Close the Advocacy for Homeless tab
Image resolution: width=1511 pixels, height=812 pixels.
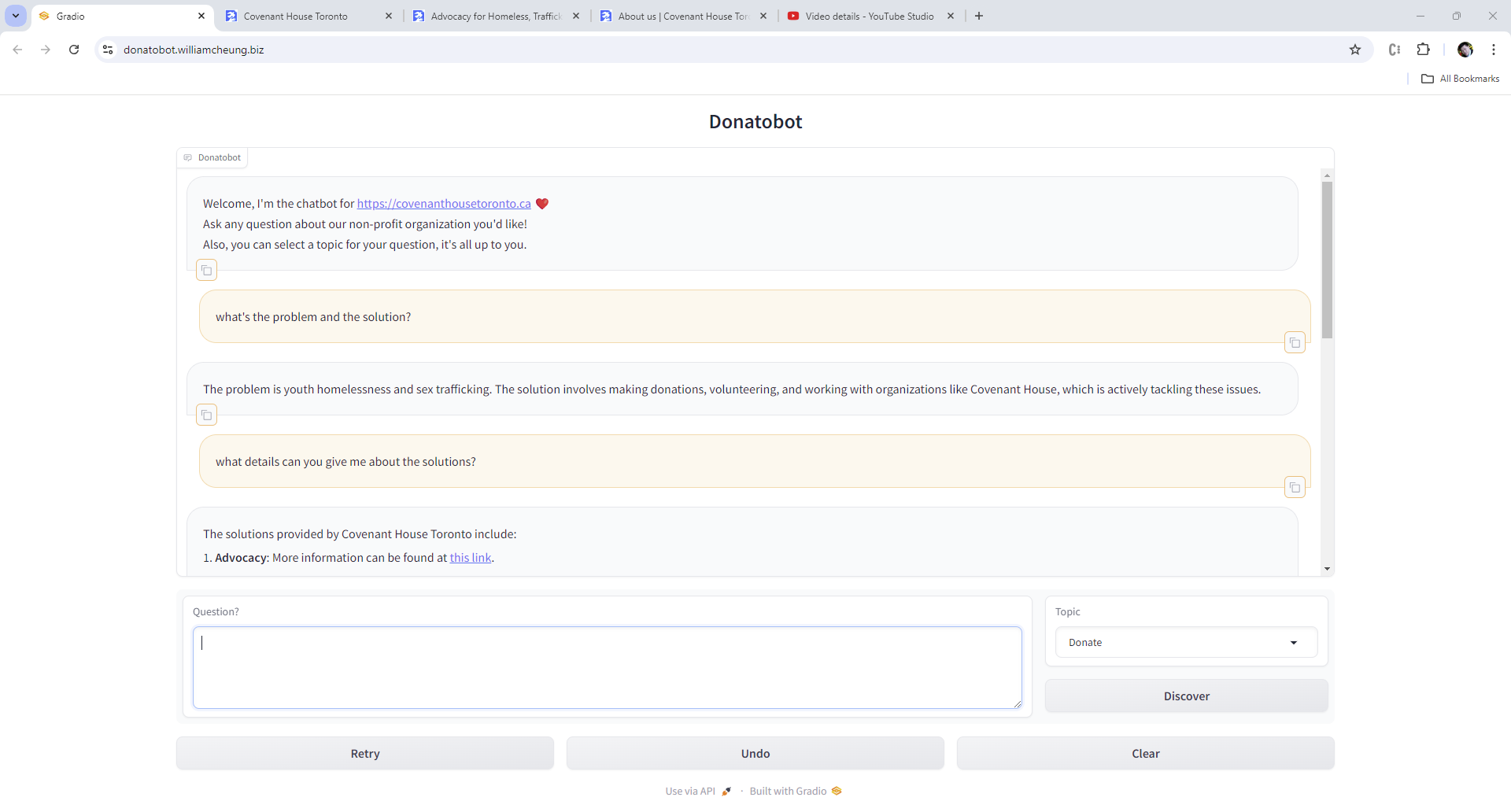pos(576,16)
